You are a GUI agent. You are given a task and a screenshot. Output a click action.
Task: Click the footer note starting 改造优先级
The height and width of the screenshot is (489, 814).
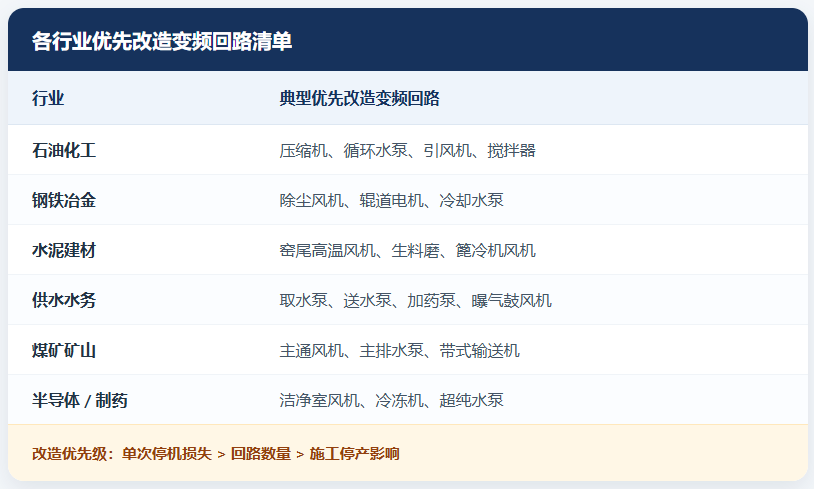(x=215, y=454)
